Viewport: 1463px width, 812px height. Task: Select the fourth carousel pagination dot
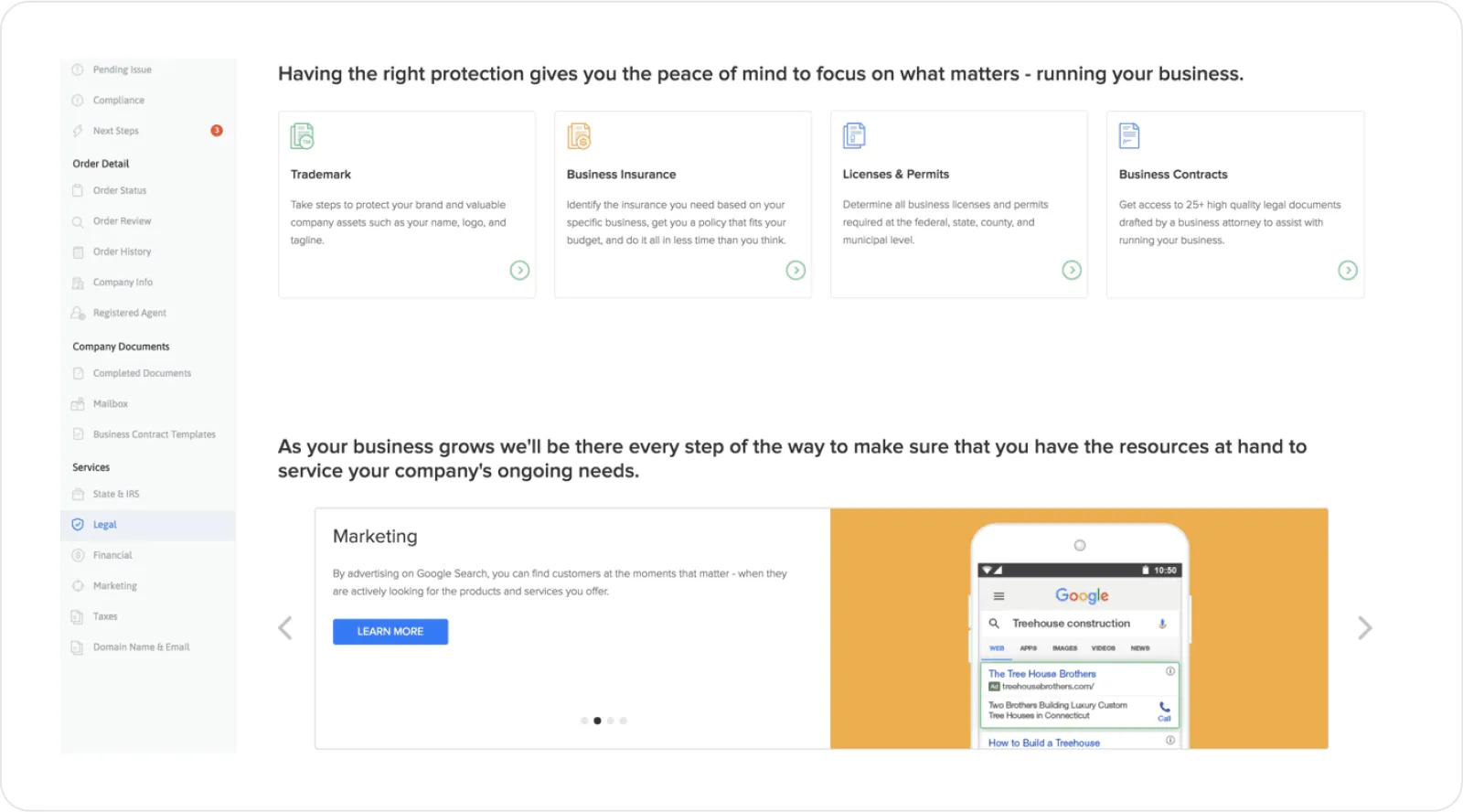(624, 721)
